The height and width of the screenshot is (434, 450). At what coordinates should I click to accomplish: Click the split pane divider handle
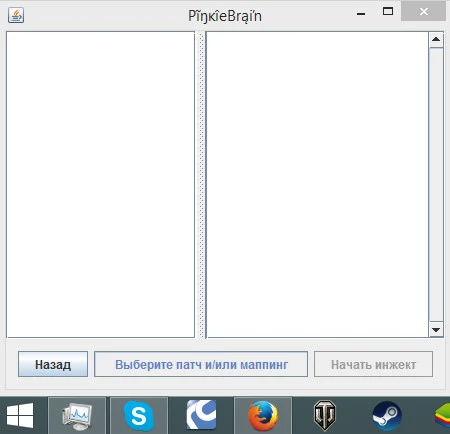click(201, 185)
